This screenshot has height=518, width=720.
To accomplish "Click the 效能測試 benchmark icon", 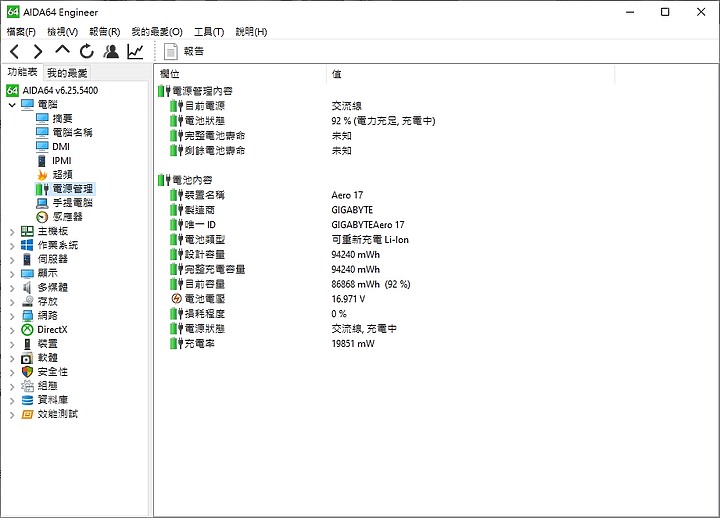I will click(28, 414).
